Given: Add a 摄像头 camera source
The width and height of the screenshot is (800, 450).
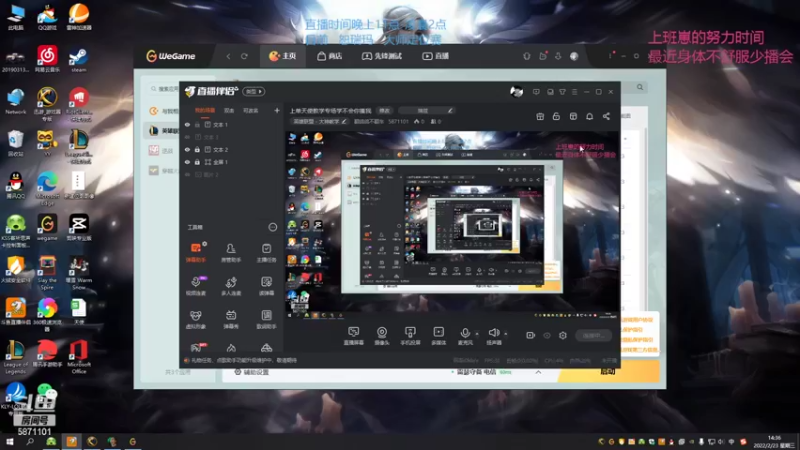Looking at the screenshot, I should 382,336.
